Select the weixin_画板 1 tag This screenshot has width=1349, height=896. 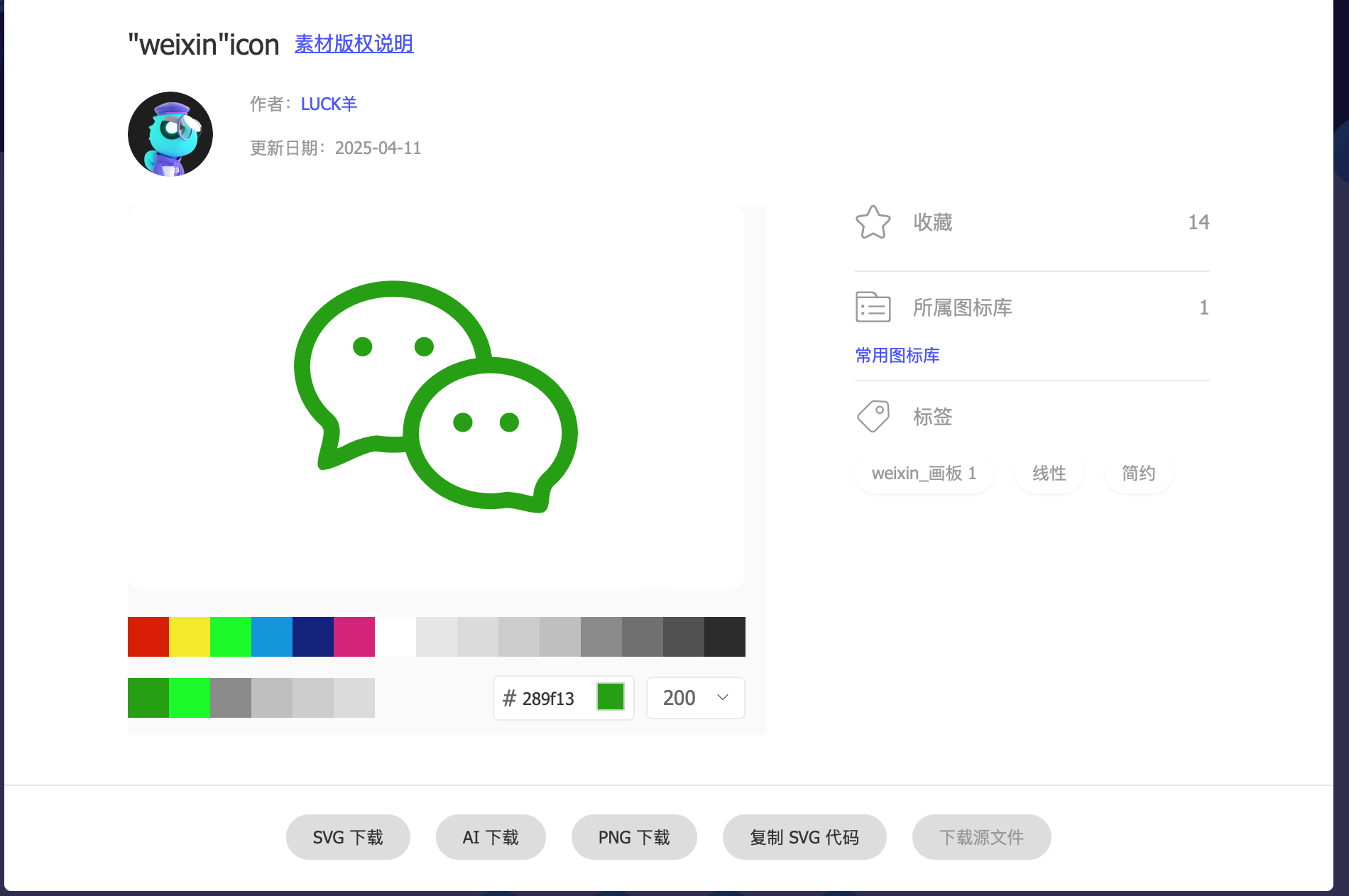924,474
